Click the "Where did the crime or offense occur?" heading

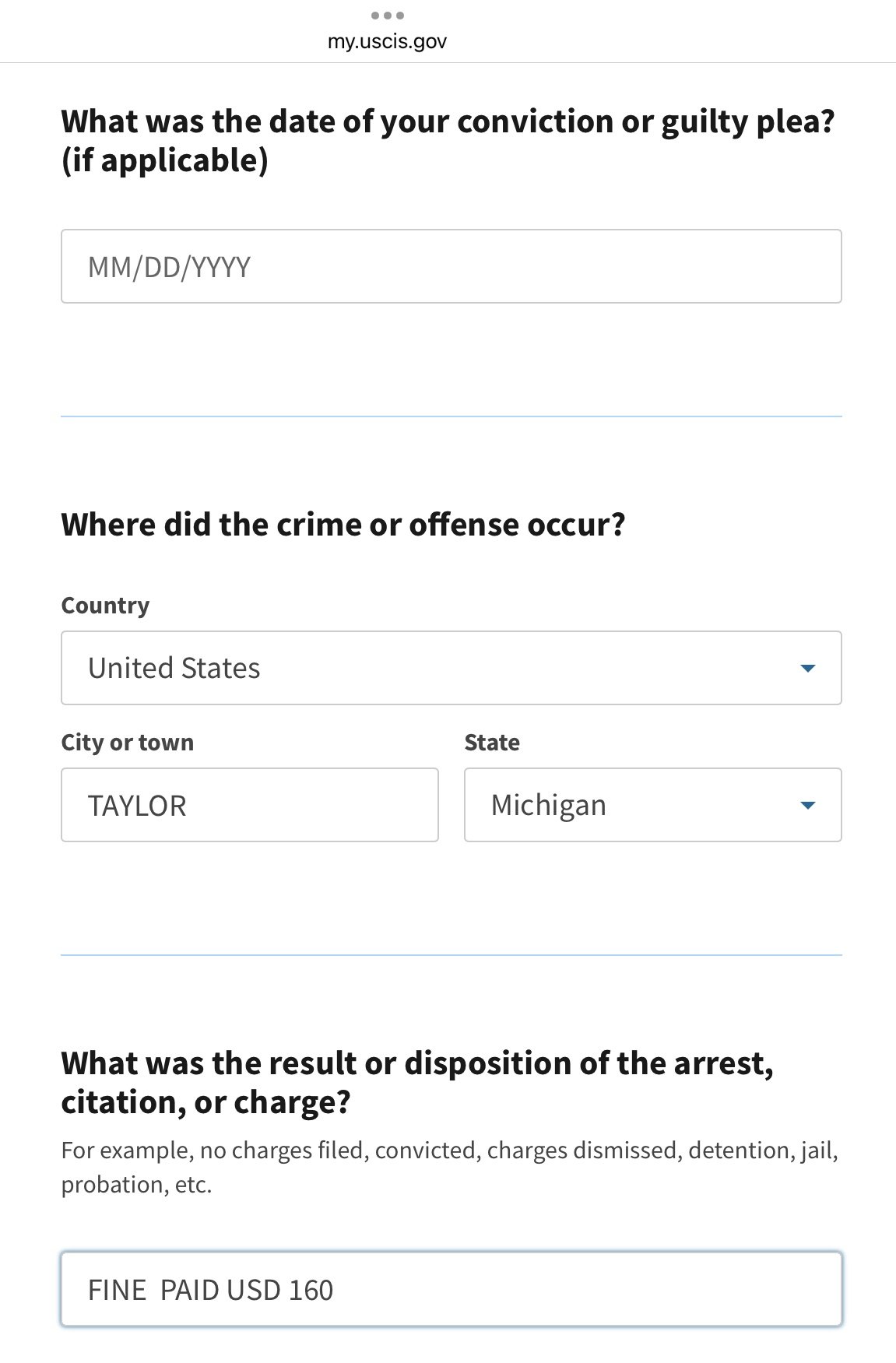click(343, 525)
